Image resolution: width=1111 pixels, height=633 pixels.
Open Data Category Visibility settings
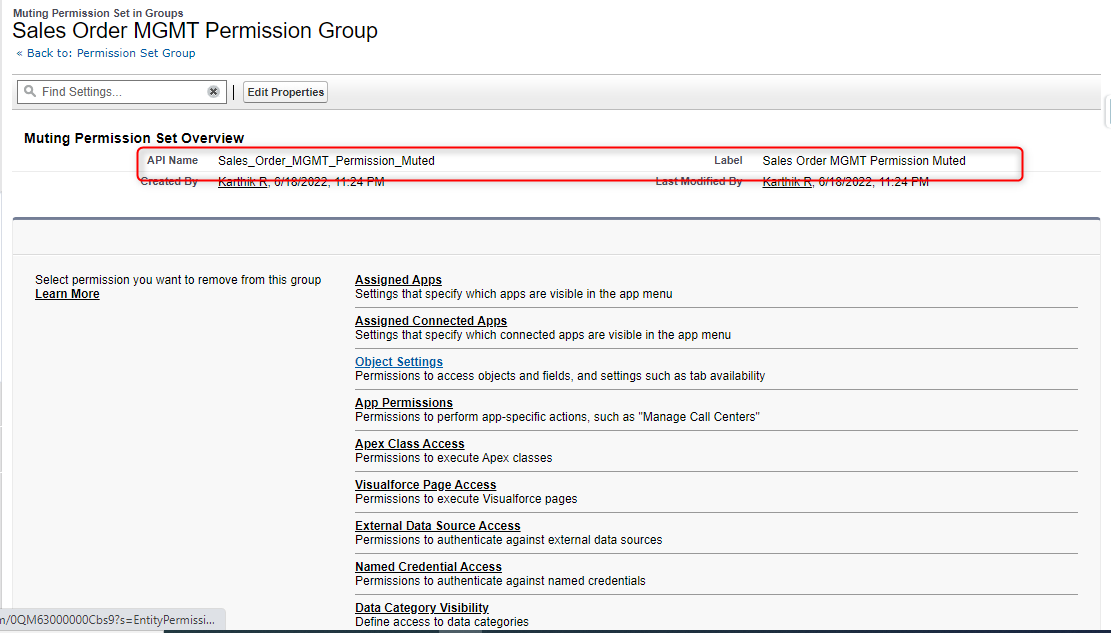[x=421, y=607]
